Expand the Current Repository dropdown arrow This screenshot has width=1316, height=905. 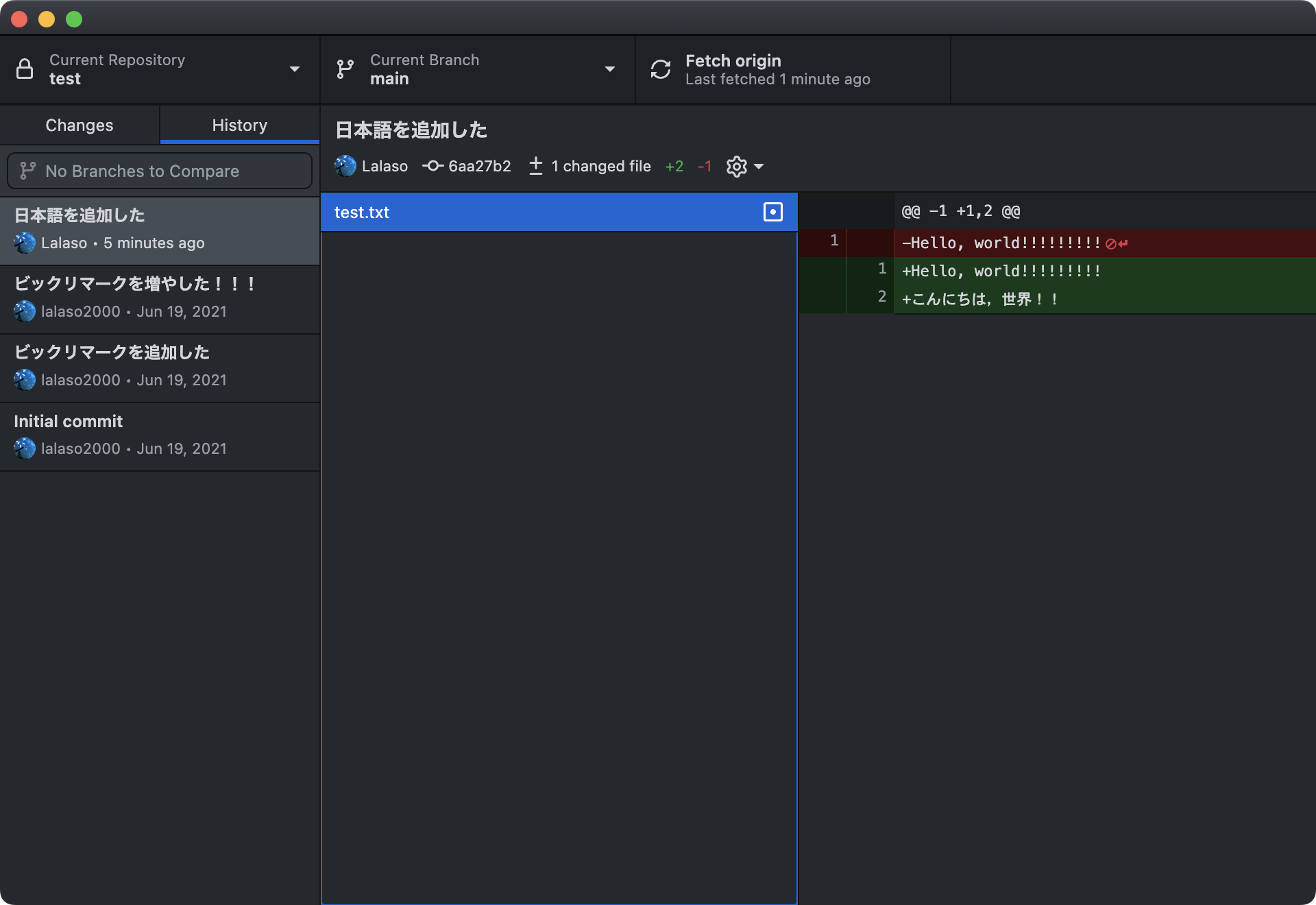[x=295, y=69]
